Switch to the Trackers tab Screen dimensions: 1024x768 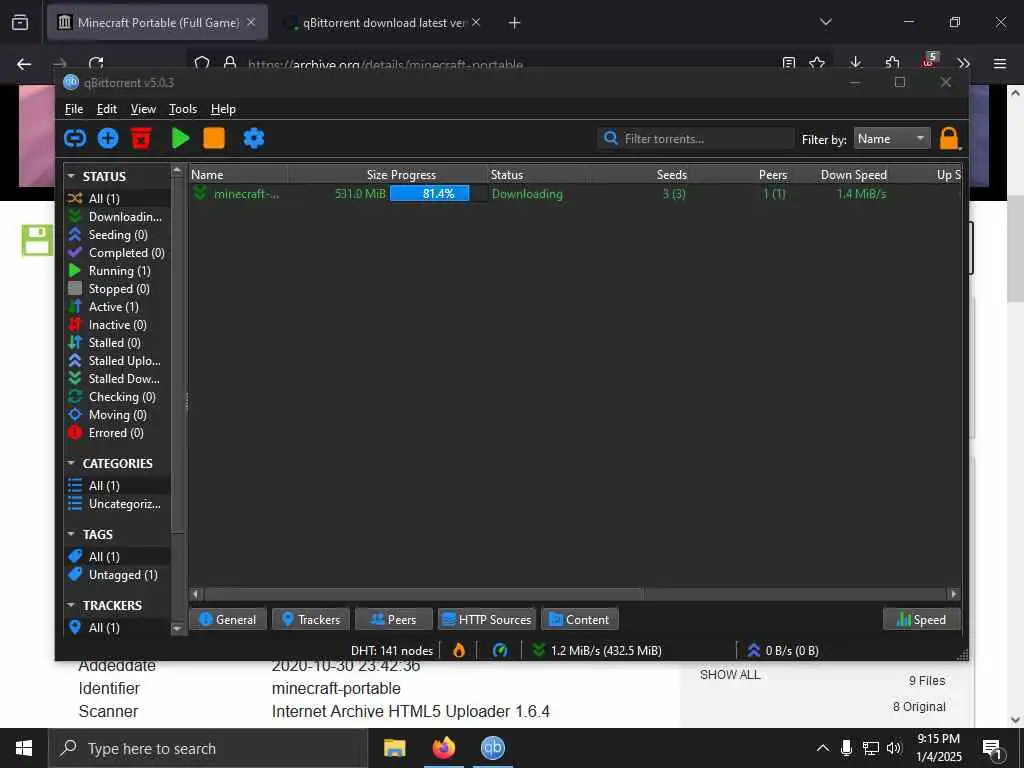[311, 619]
